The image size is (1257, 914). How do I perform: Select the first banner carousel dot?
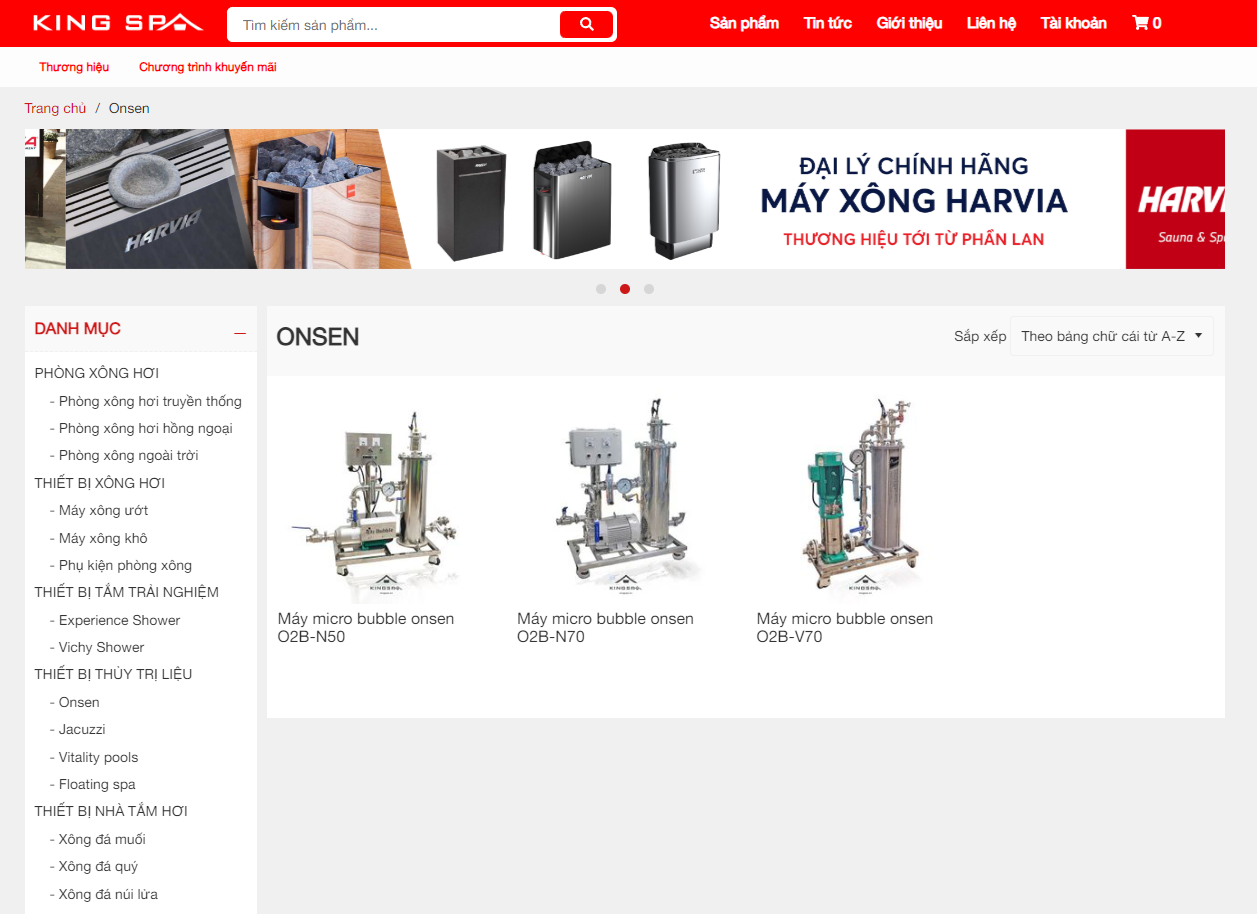click(x=601, y=289)
